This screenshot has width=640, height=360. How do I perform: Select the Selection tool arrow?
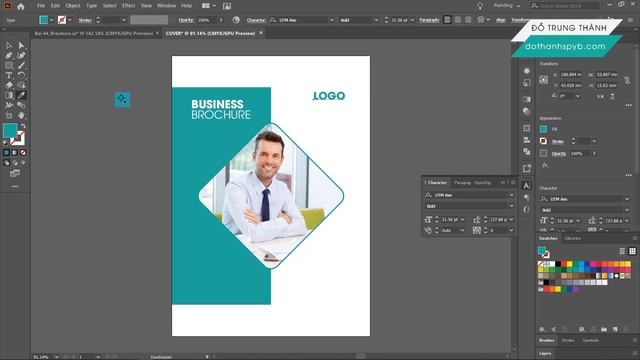coord(9,45)
